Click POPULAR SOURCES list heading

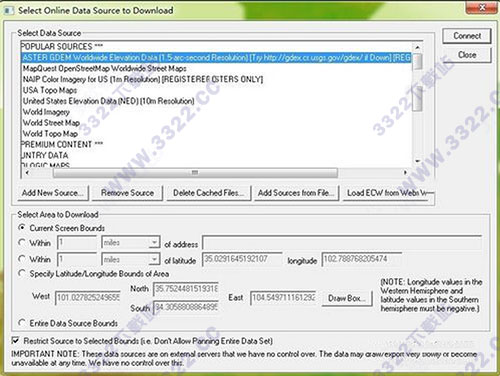tap(62, 46)
